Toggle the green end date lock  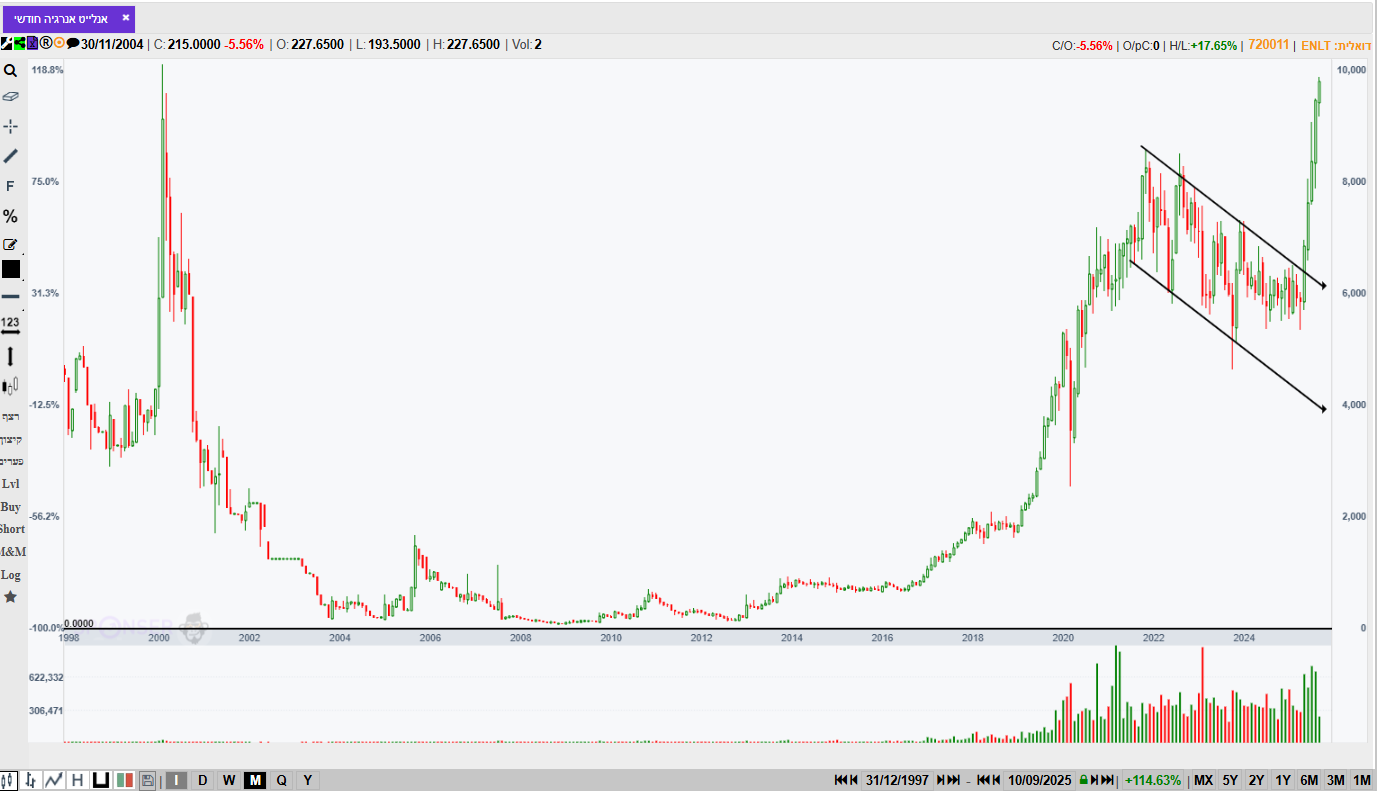coord(1083,780)
